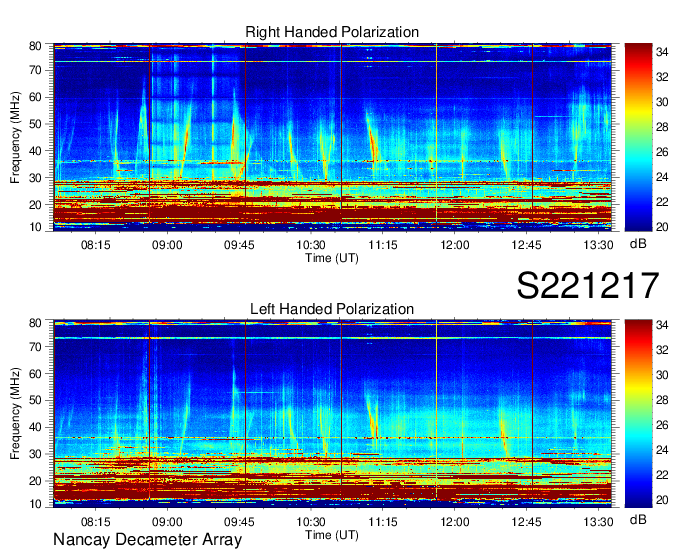Select the 26 label on Left Handed colorbar
The height and width of the screenshot is (552, 680).
click(662, 425)
